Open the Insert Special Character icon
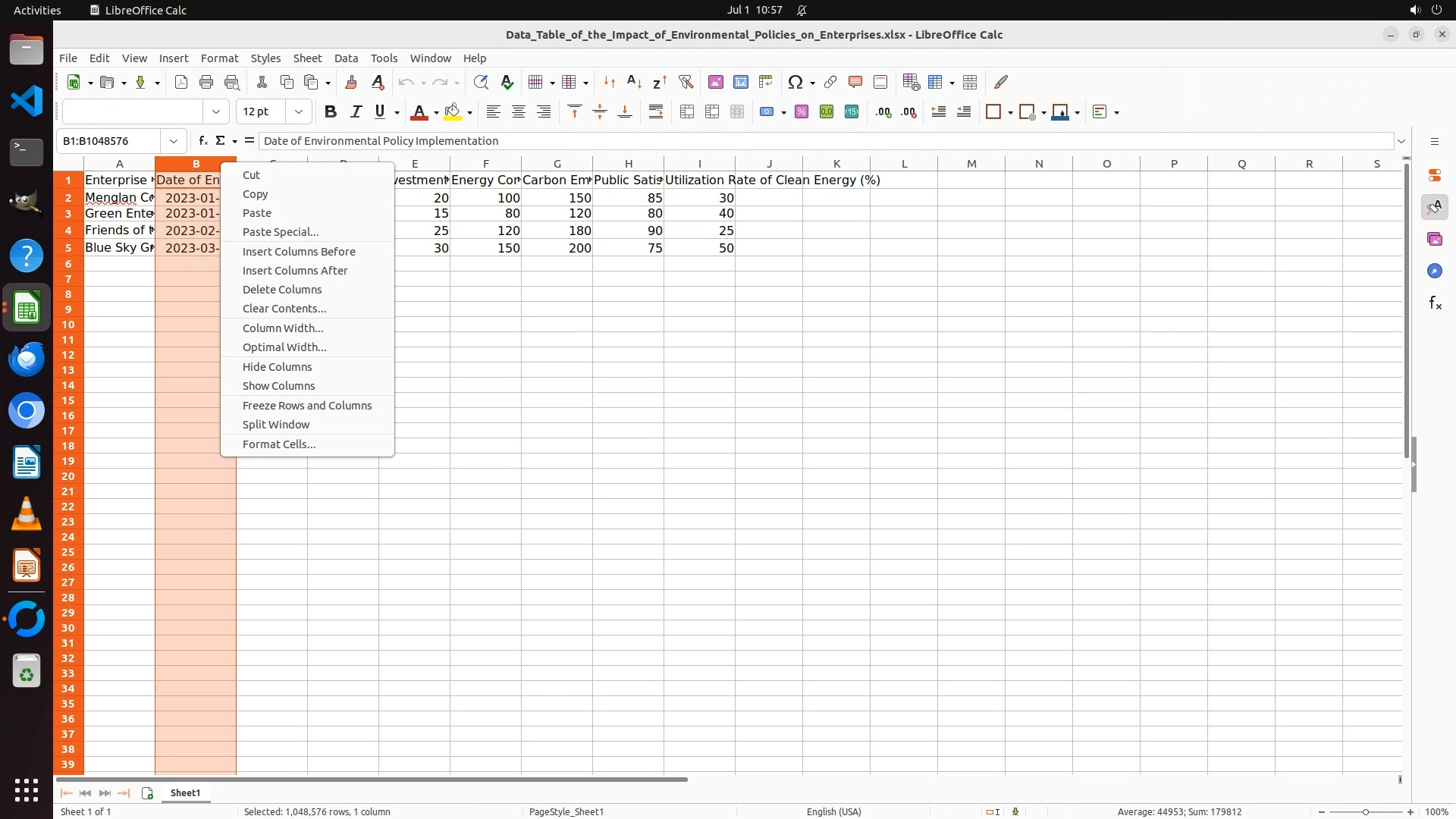This screenshot has width=1456, height=819. point(795,82)
